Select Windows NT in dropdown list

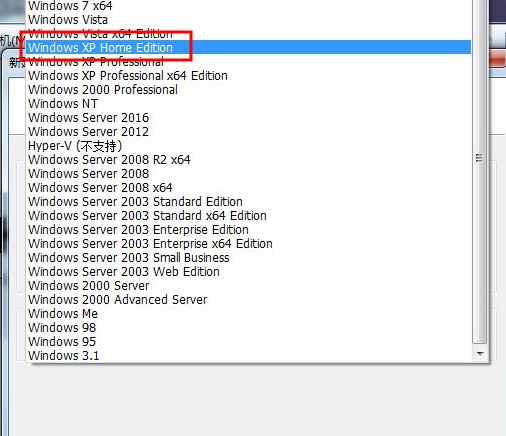[249, 104]
